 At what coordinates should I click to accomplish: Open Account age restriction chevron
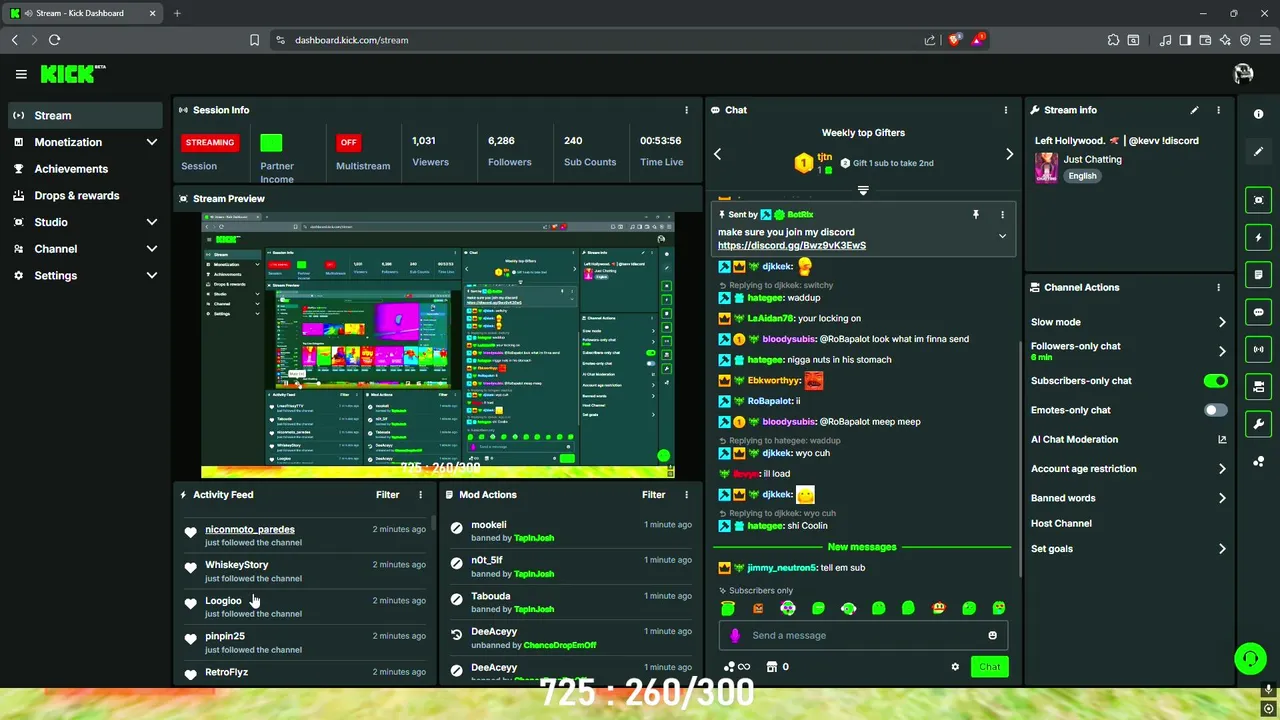[x=1222, y=468]
